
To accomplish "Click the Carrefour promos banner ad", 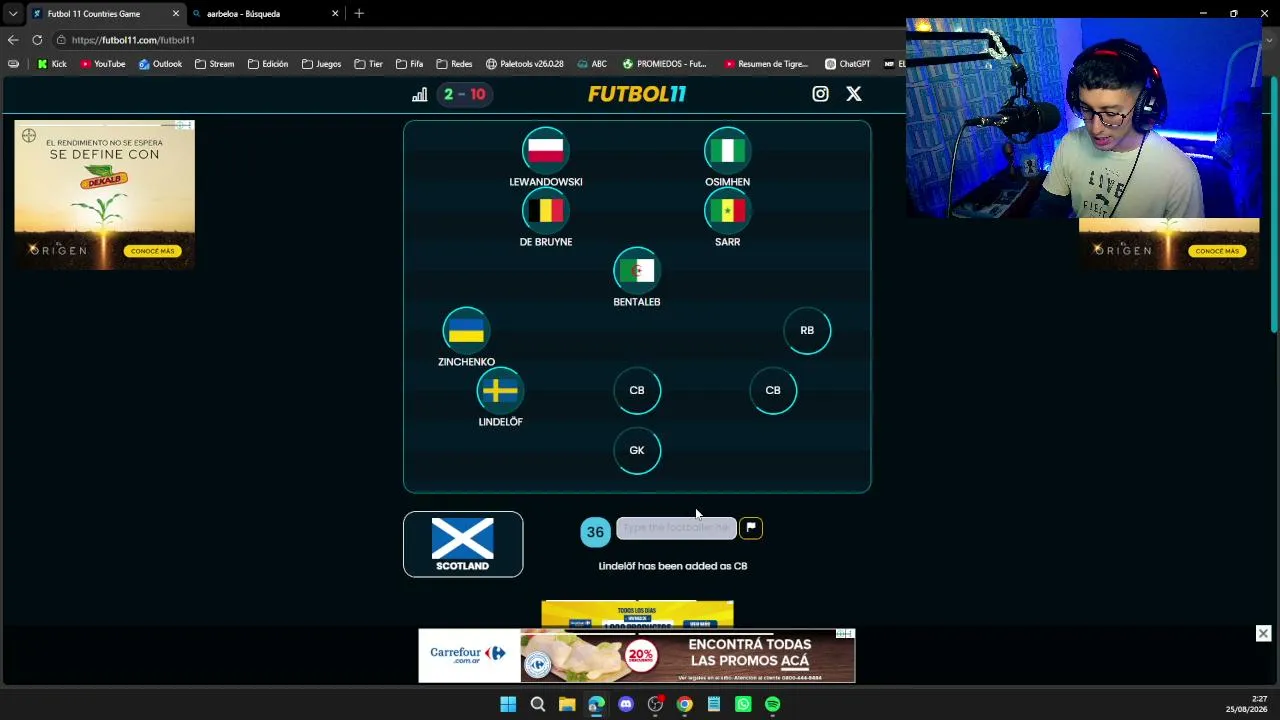I will click(637, 656).
